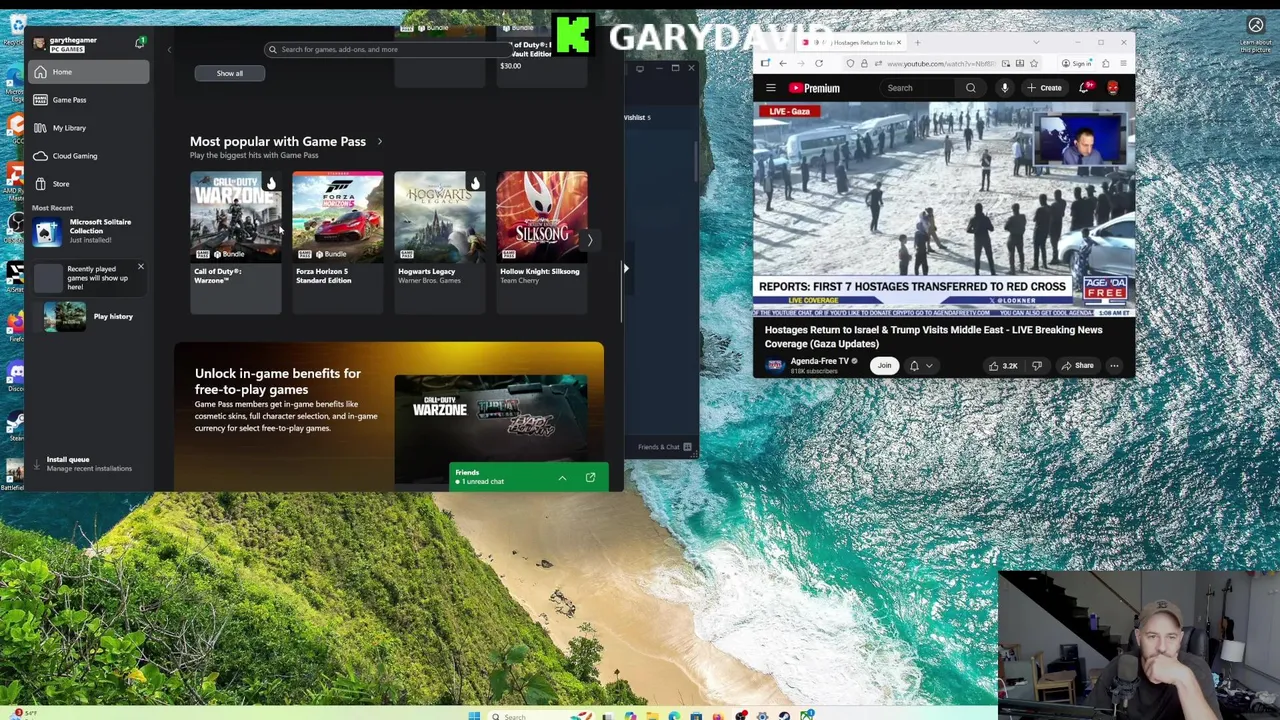Click the video title Hostages Return to Israel
Screen dimensions: 1280x720
[934, 337]
